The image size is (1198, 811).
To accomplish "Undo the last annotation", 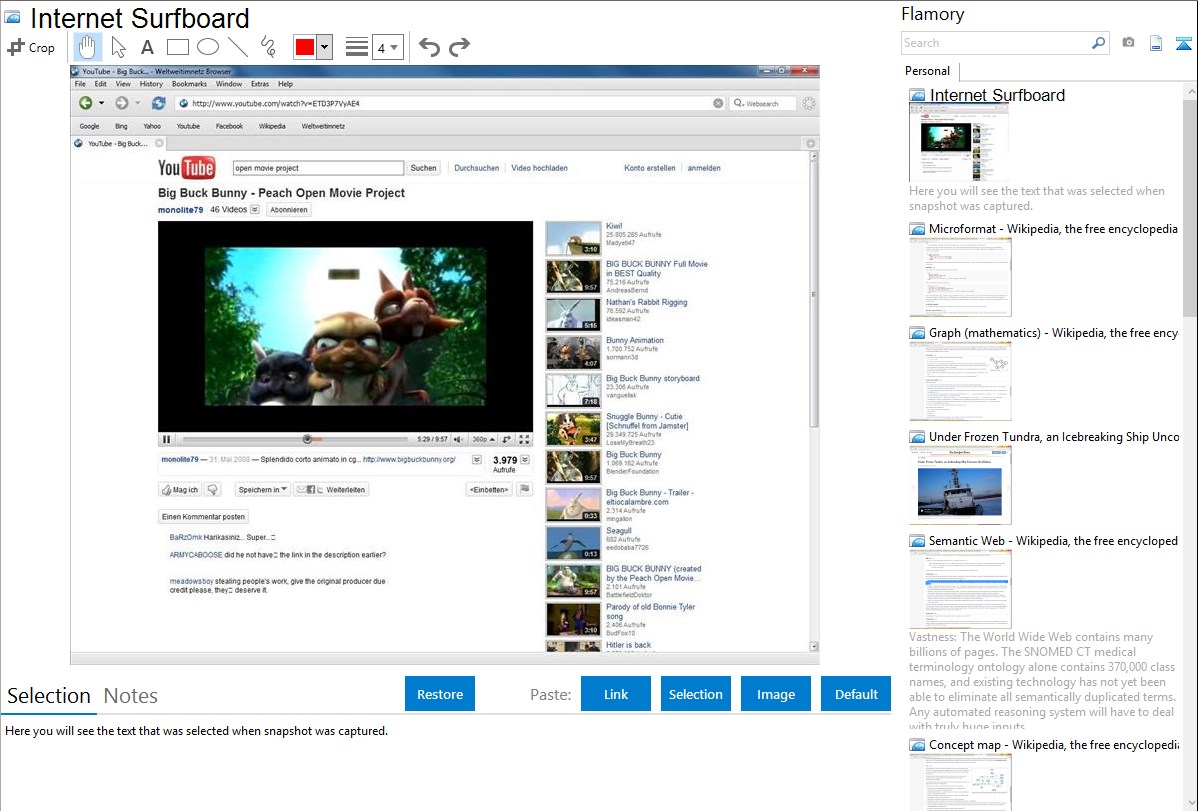I will tap(429, 47).
